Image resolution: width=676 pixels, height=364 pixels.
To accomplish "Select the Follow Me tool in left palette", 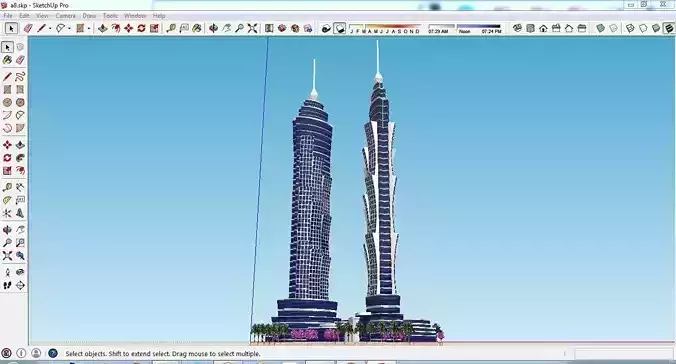I will coord(20,158).
